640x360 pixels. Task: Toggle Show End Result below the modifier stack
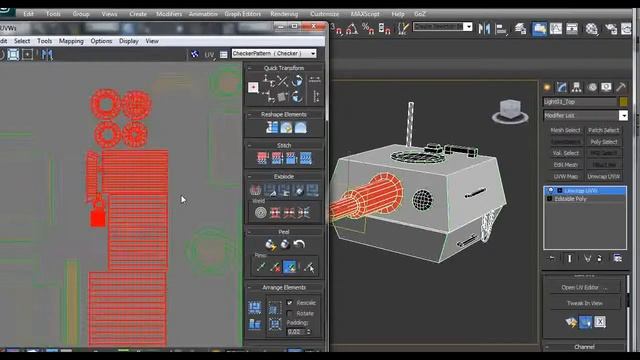[x=569, y=258]
